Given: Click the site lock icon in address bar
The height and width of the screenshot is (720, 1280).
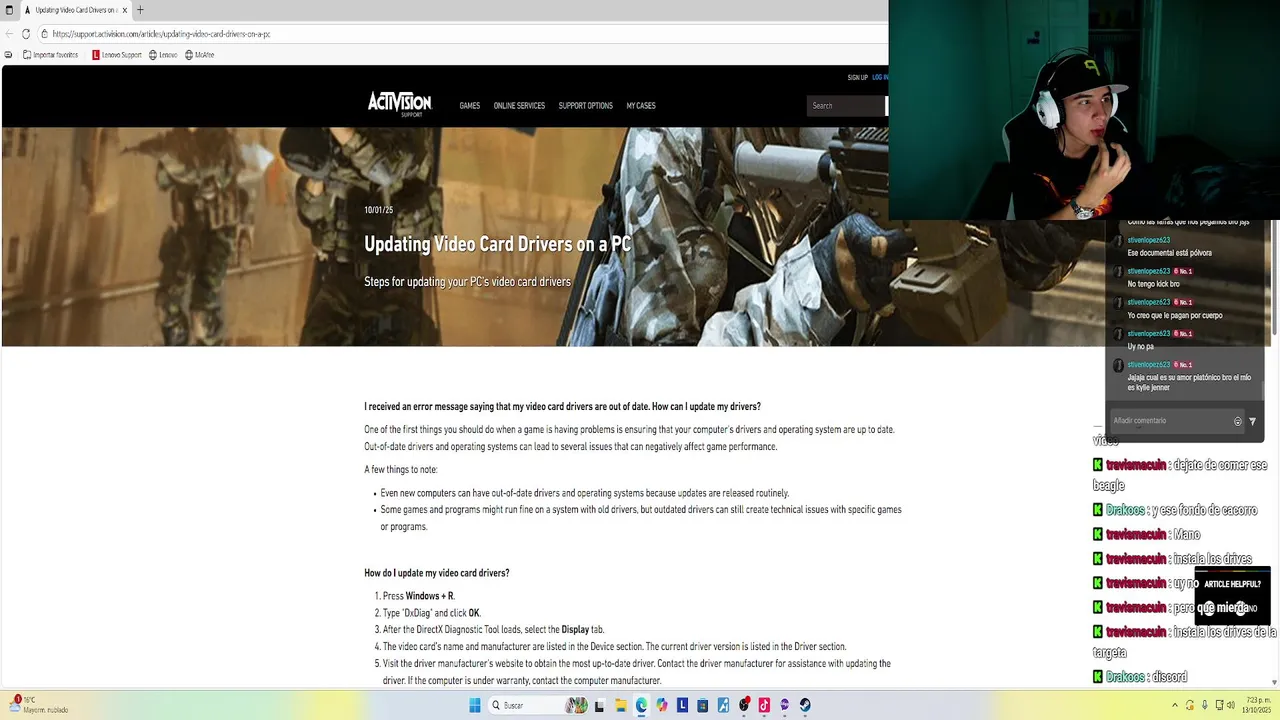Looking at the screenshot, I should point(45,34).
